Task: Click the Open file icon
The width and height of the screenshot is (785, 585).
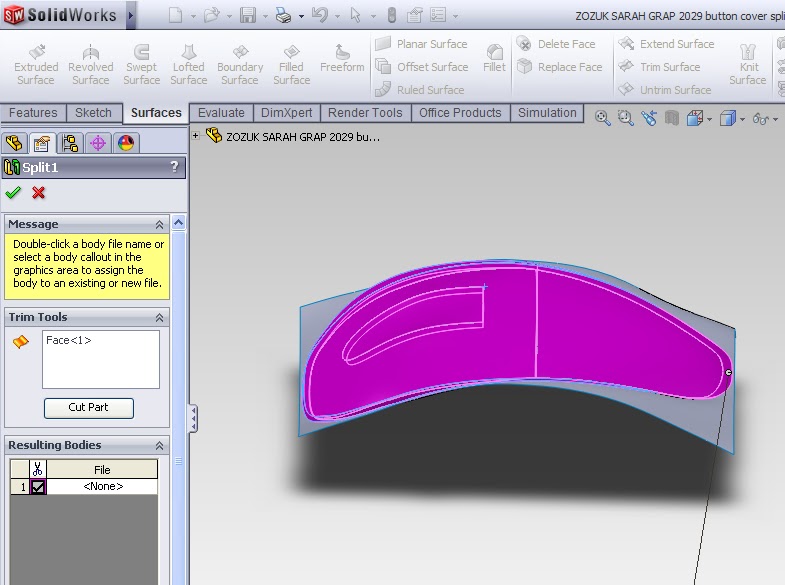Action: (x=212, y=16)
